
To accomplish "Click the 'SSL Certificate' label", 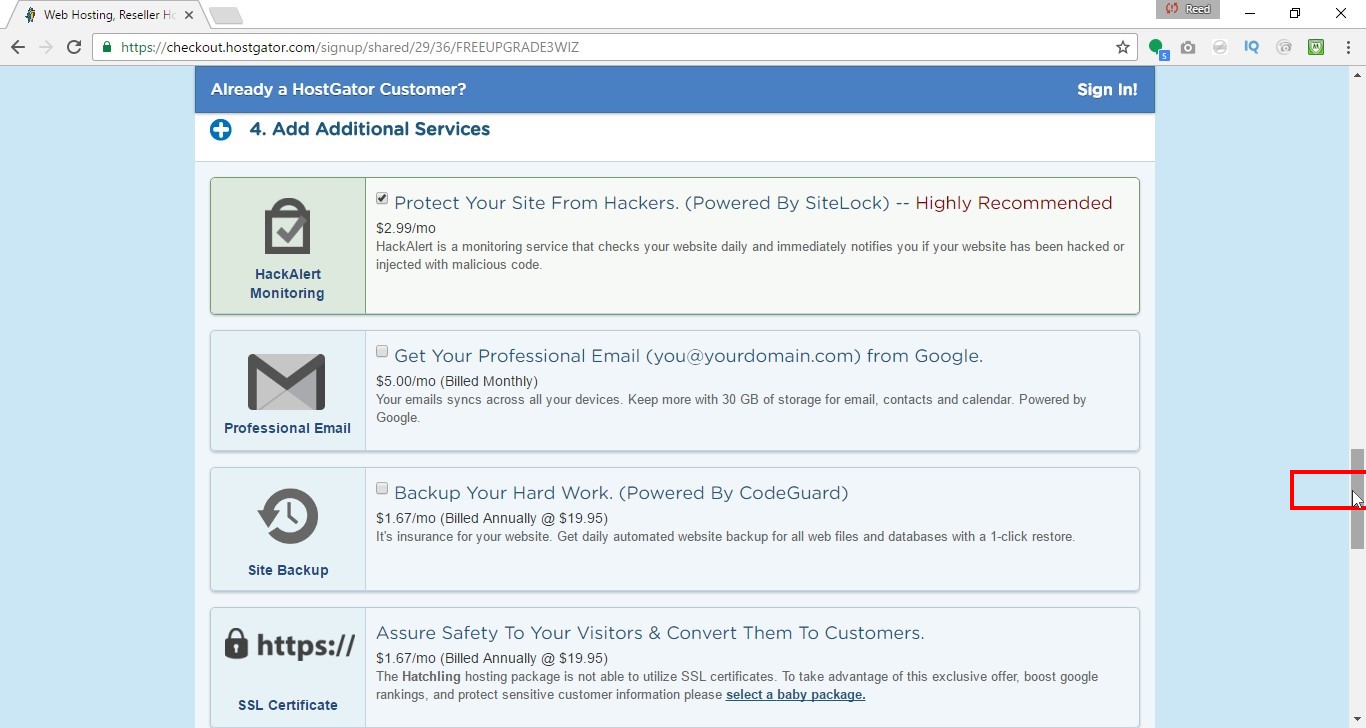I will click(x=288, y=705).
